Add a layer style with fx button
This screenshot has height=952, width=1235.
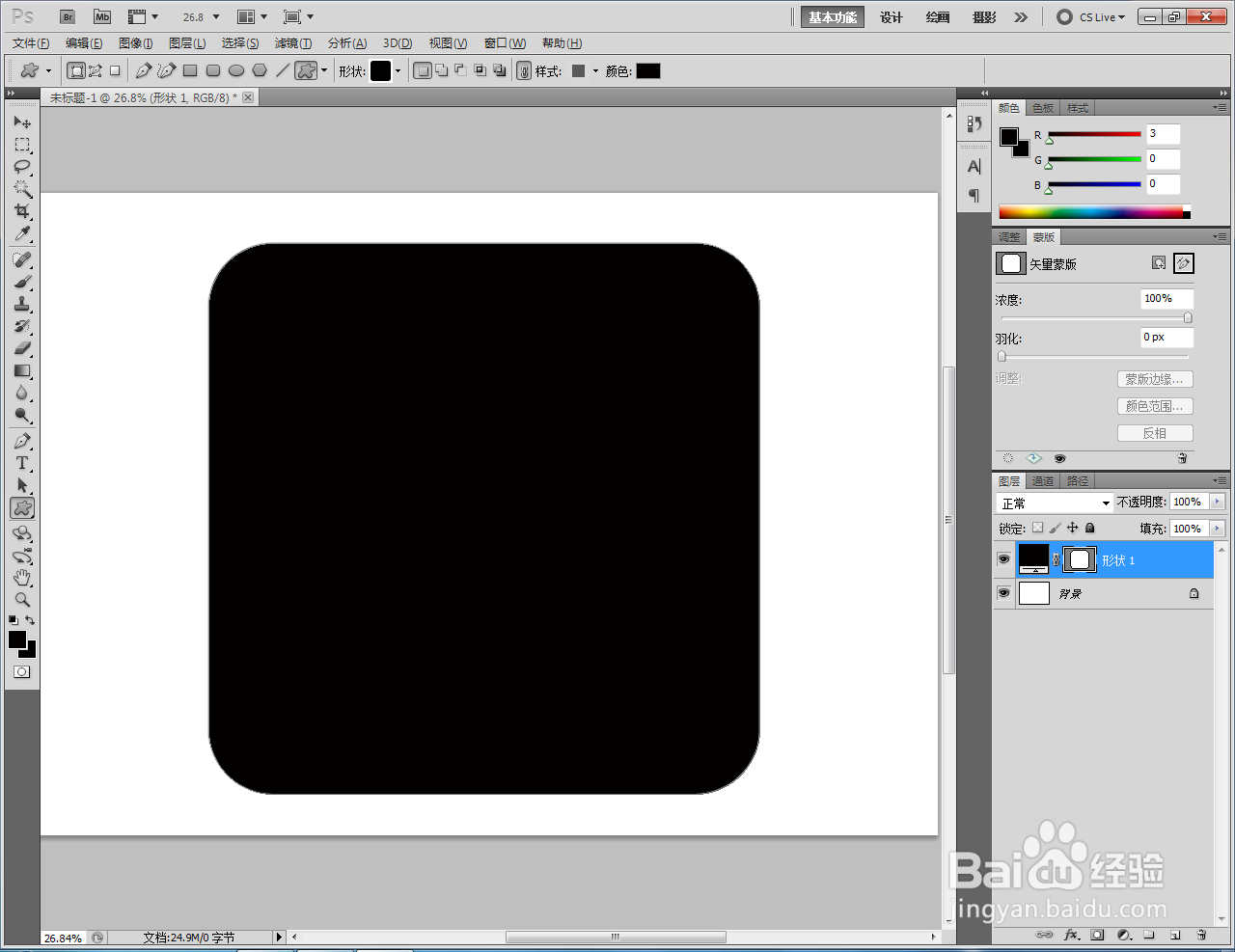(1071, 935)
